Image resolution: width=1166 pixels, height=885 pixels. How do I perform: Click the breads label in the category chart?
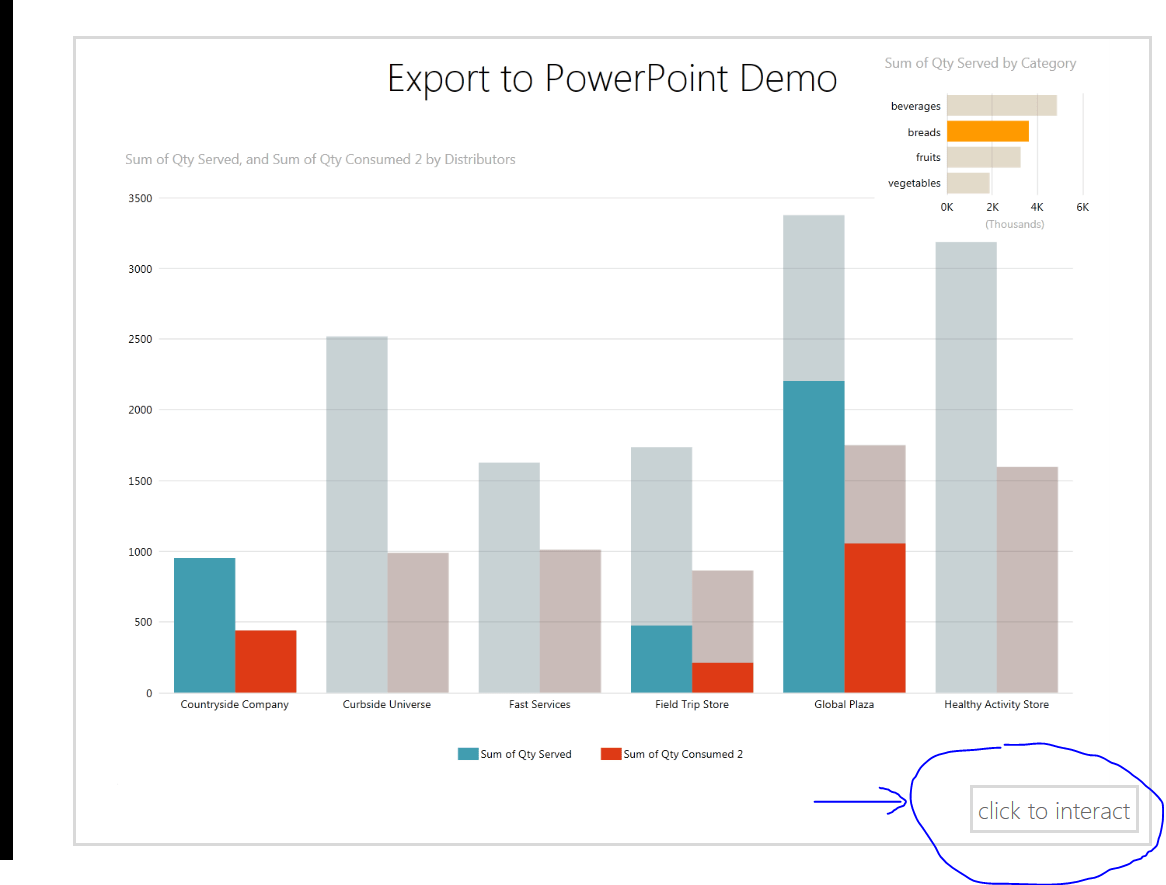(x=925, y=131)
